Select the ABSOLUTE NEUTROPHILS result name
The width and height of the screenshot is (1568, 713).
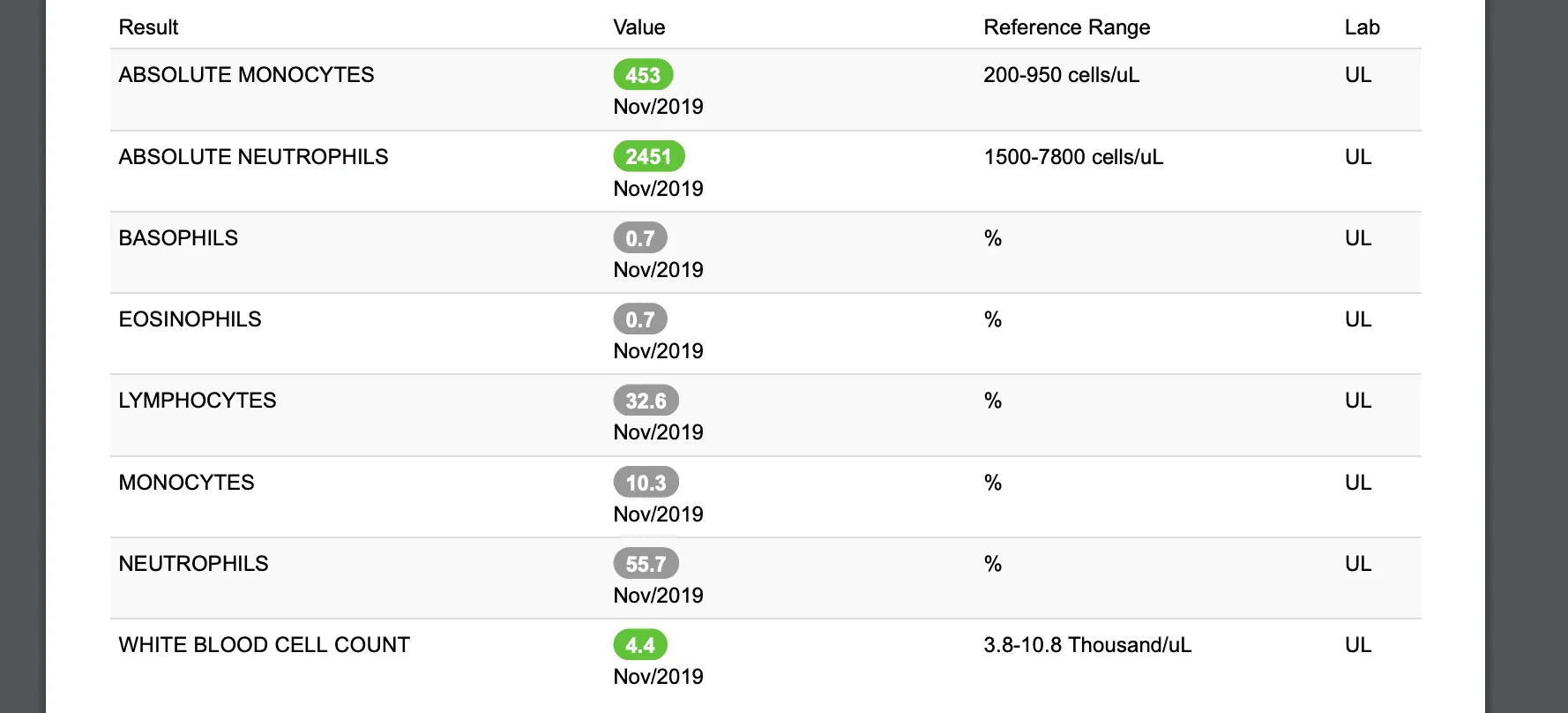point(254,157)
